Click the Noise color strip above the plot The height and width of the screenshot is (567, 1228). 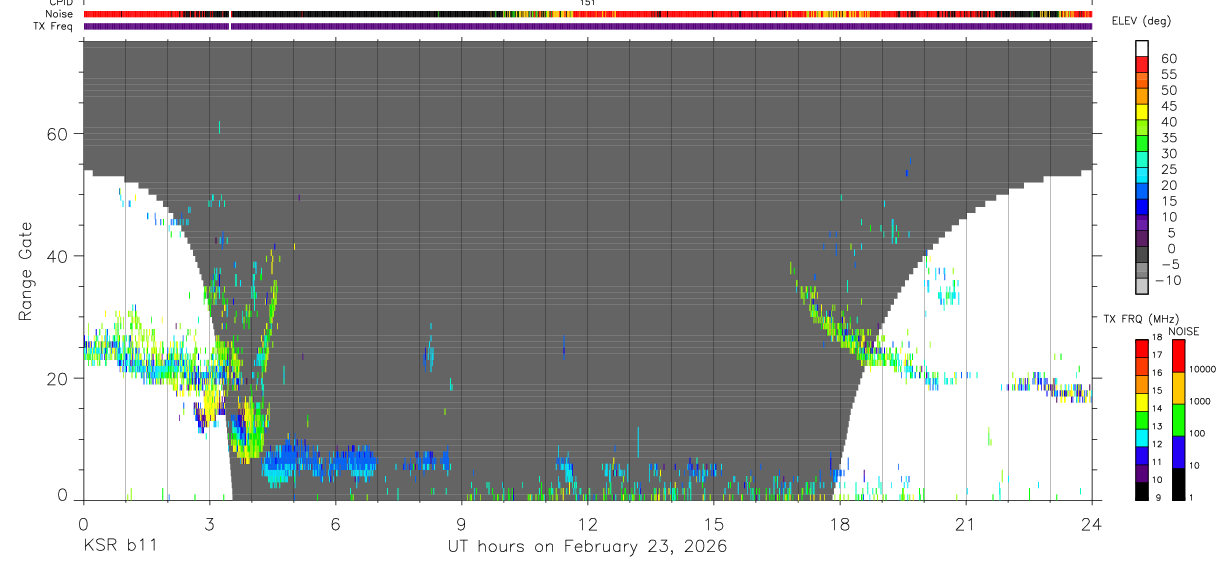click(588, 15)
